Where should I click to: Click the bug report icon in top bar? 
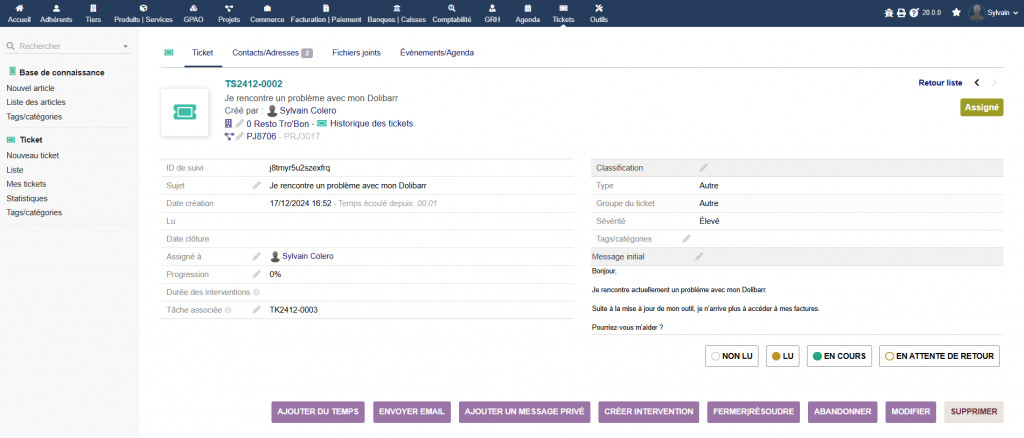(890, 13)
